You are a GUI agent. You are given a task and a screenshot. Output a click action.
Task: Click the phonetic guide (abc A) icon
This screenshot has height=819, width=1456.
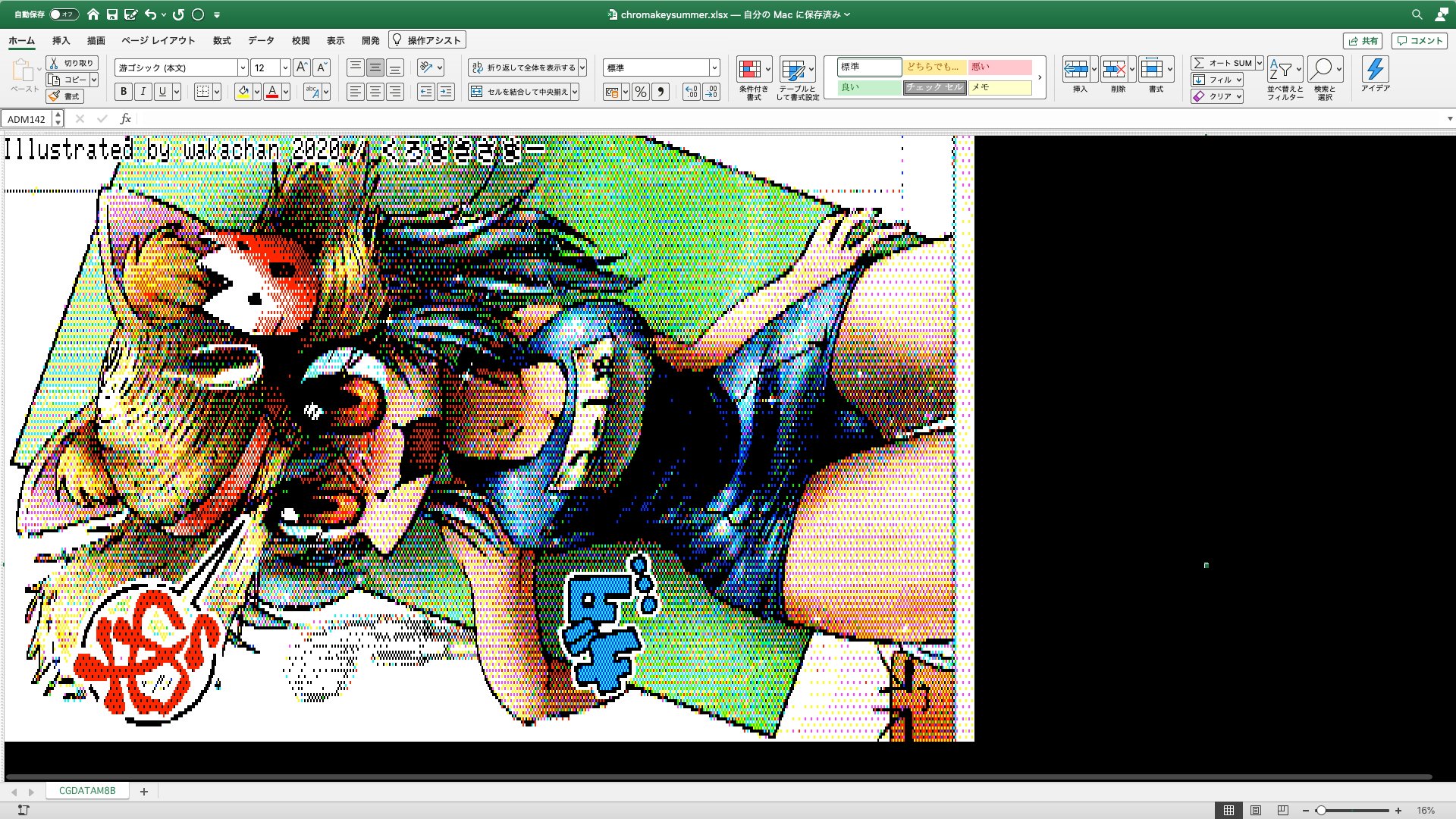pos(312,92)
